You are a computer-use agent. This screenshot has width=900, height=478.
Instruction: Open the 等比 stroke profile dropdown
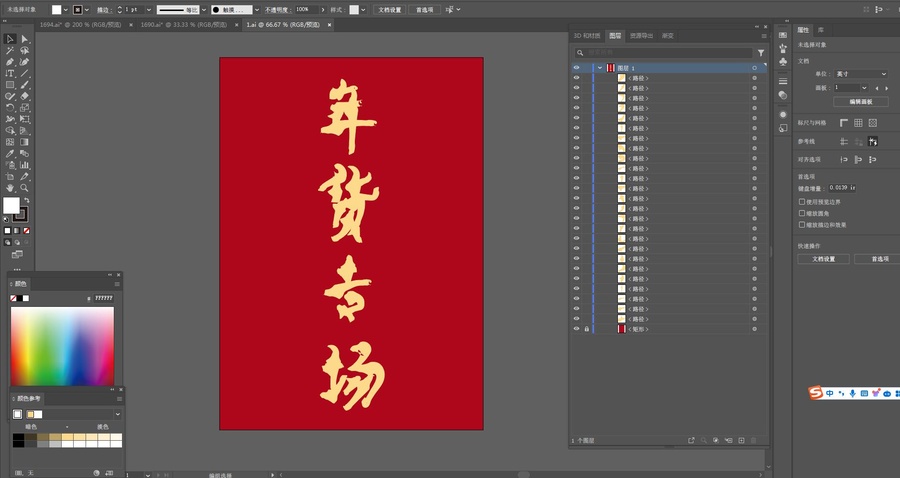(204, 10)
